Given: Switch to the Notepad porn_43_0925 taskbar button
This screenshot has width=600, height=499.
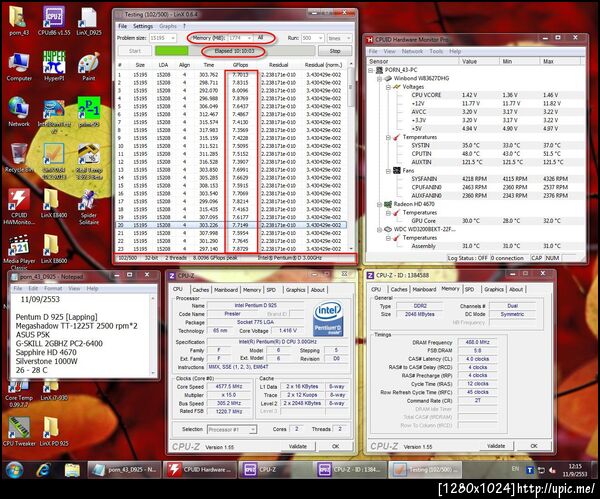Looking at the screenshot, I should pos(124,470).
